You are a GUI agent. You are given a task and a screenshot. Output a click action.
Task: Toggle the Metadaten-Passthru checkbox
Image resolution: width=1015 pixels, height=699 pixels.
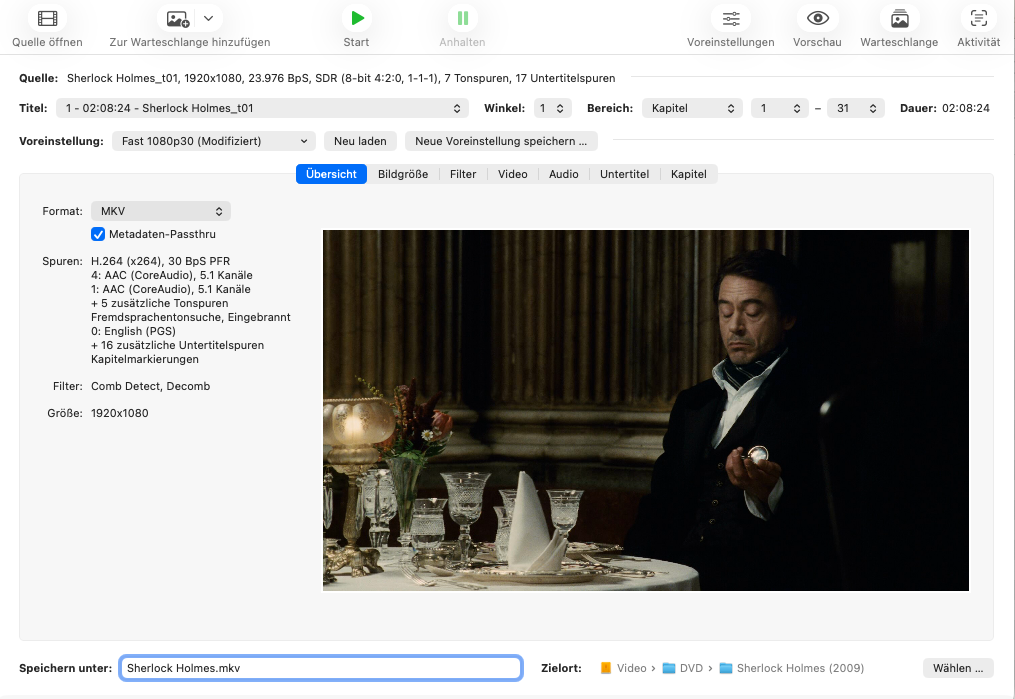pos(98,234)
